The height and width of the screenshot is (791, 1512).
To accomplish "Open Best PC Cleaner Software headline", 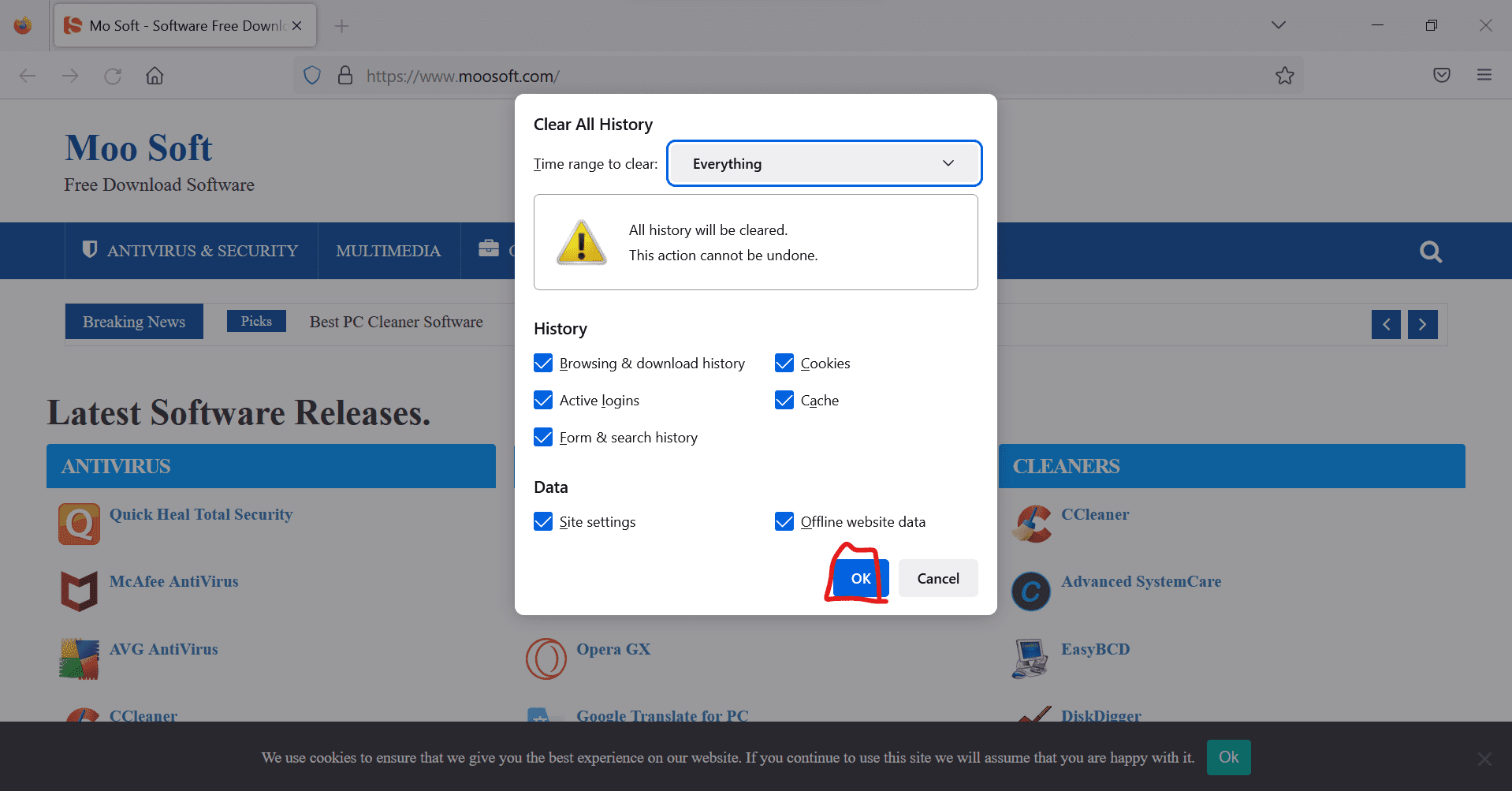I will click(397, 322).
